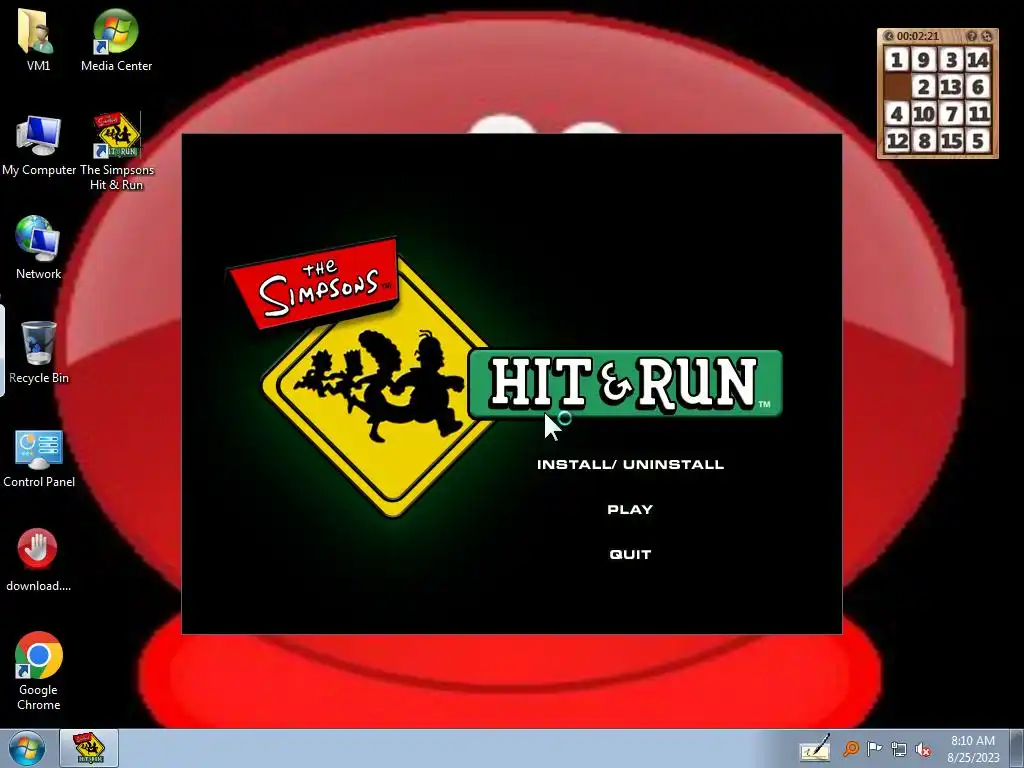Choose QUIT in the launcher menu
This screenshot has height=768, width=1024.
(x=630, y=554)
